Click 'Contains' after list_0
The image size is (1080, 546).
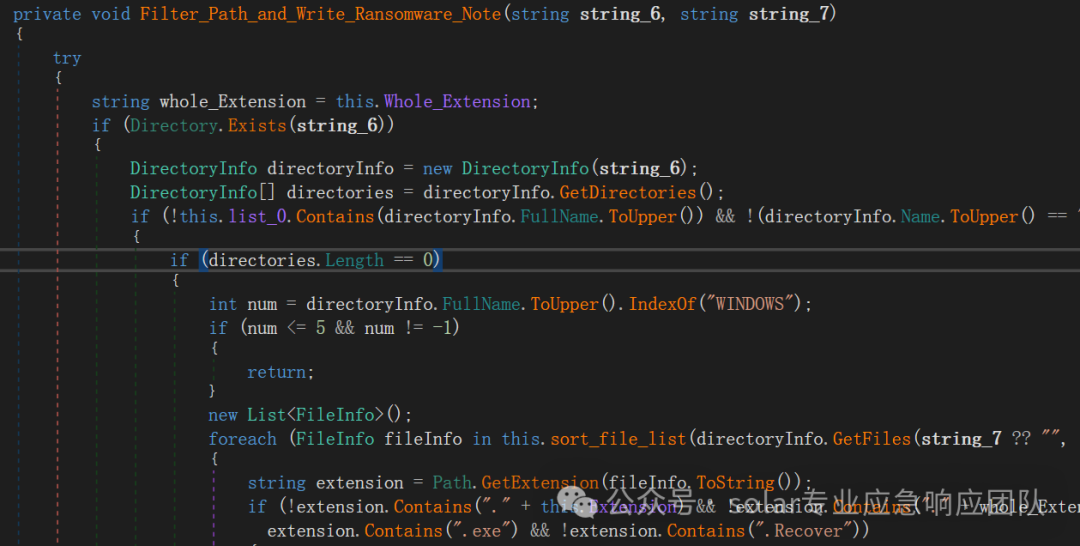(335, 217)
